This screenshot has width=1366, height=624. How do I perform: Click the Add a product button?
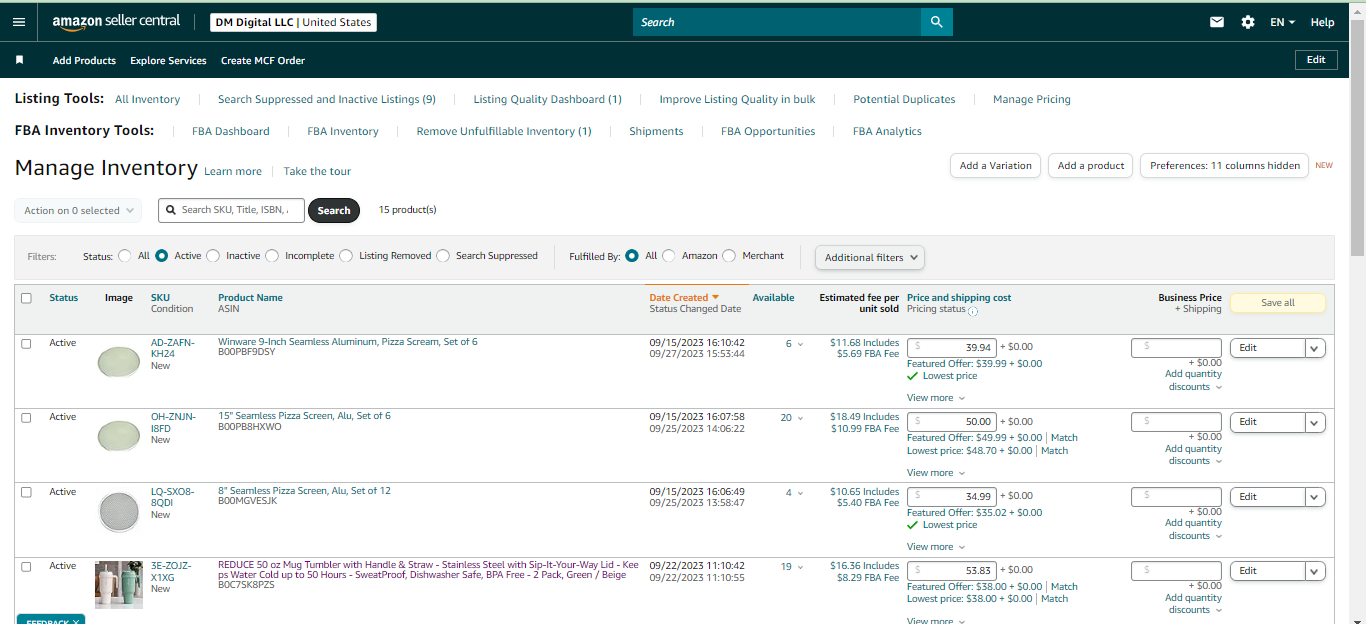[x=1090, y=166]
